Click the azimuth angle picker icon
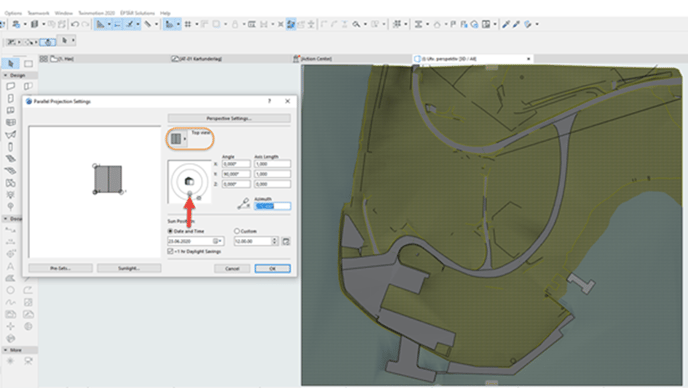Viewport: 688px width, 388px height. pos(244,203)
